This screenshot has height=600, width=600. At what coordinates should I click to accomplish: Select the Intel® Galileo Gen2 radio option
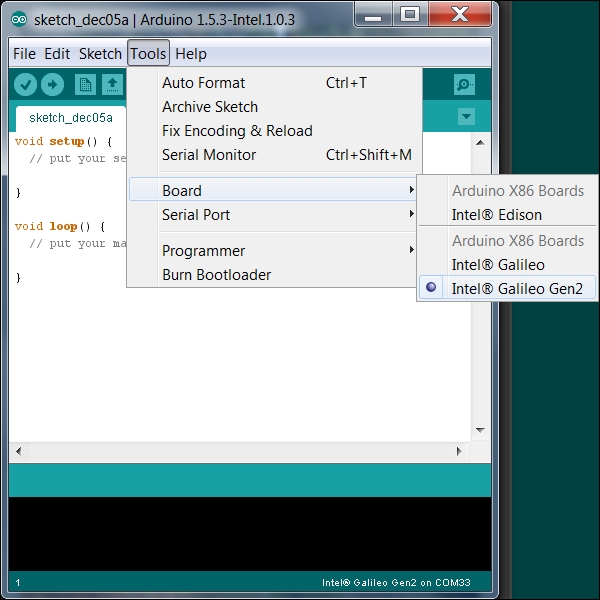pyautogui.click(x=507, y=288)
